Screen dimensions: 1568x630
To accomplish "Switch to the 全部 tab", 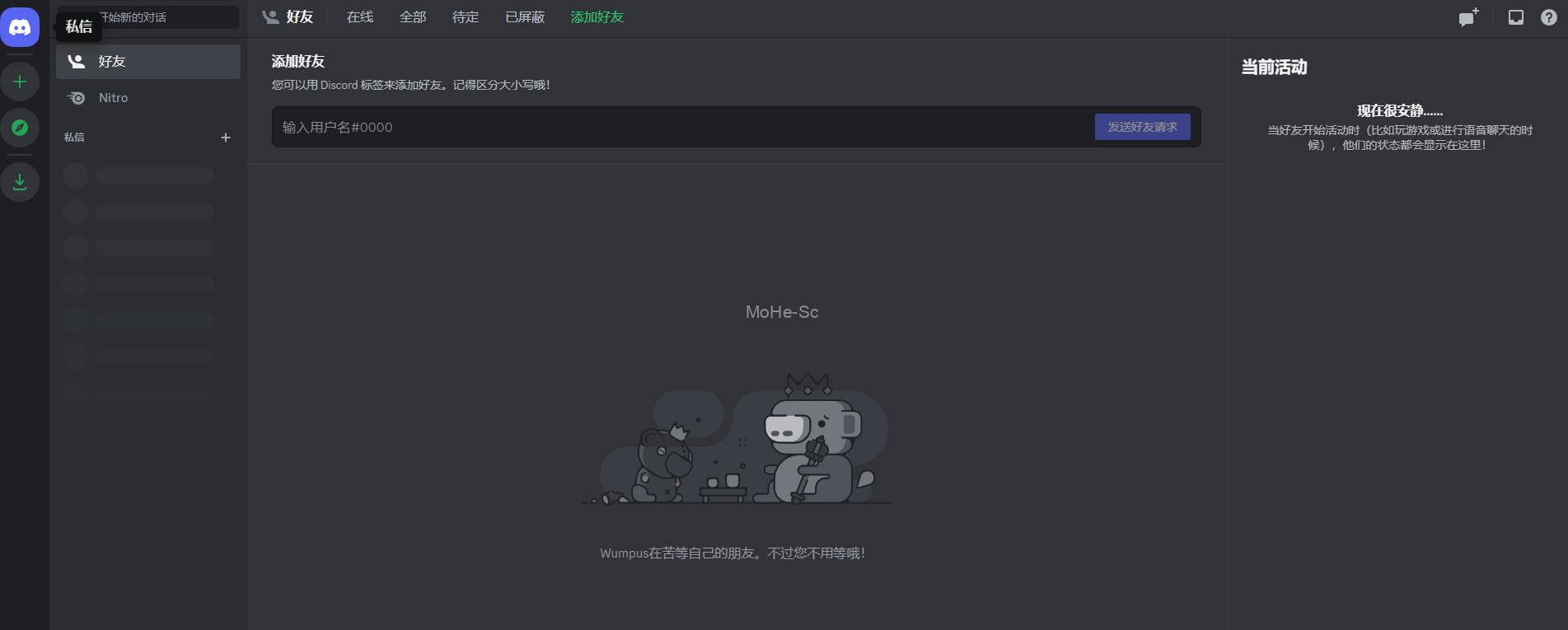I will [413, 17].
